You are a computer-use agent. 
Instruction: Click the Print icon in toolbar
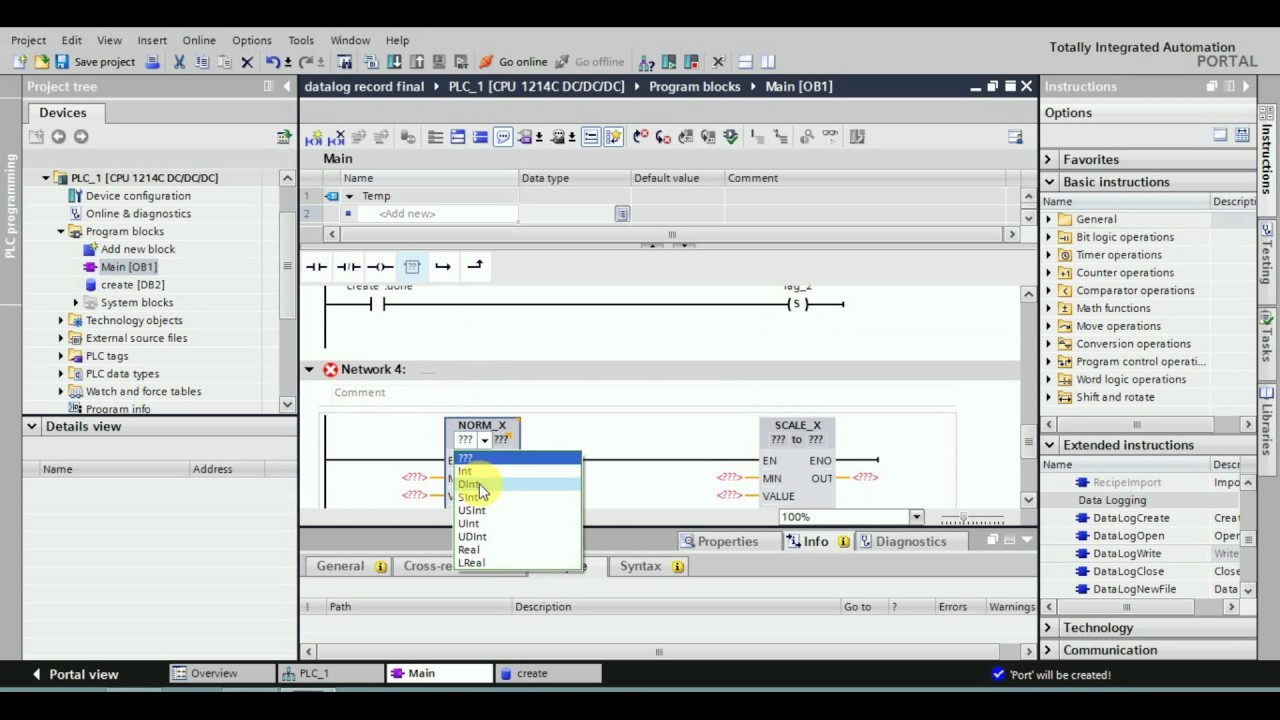pyautogui.click(x=152, y=62)
